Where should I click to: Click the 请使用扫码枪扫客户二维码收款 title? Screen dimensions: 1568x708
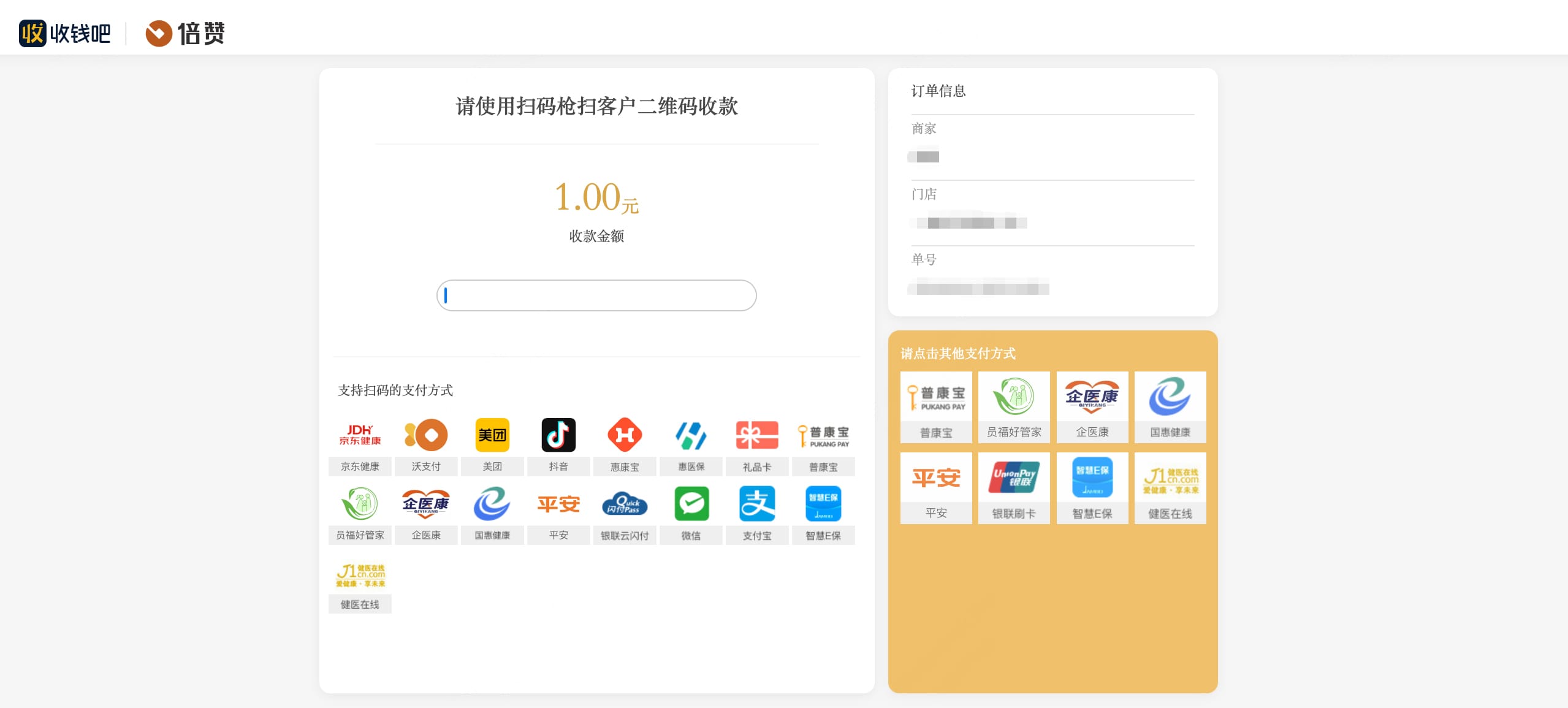click(596, 106)
